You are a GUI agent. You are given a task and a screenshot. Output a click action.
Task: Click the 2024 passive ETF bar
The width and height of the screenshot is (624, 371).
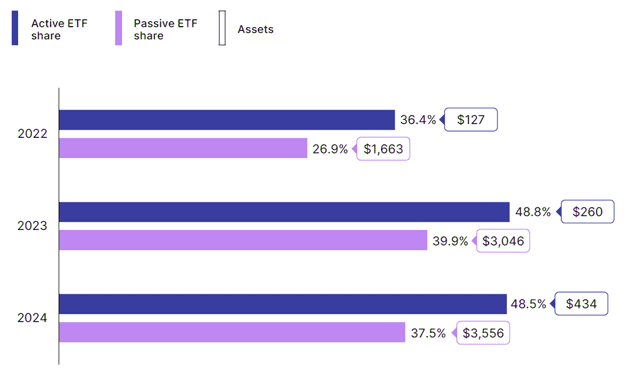pyautogui.click(x=232, y=332)
